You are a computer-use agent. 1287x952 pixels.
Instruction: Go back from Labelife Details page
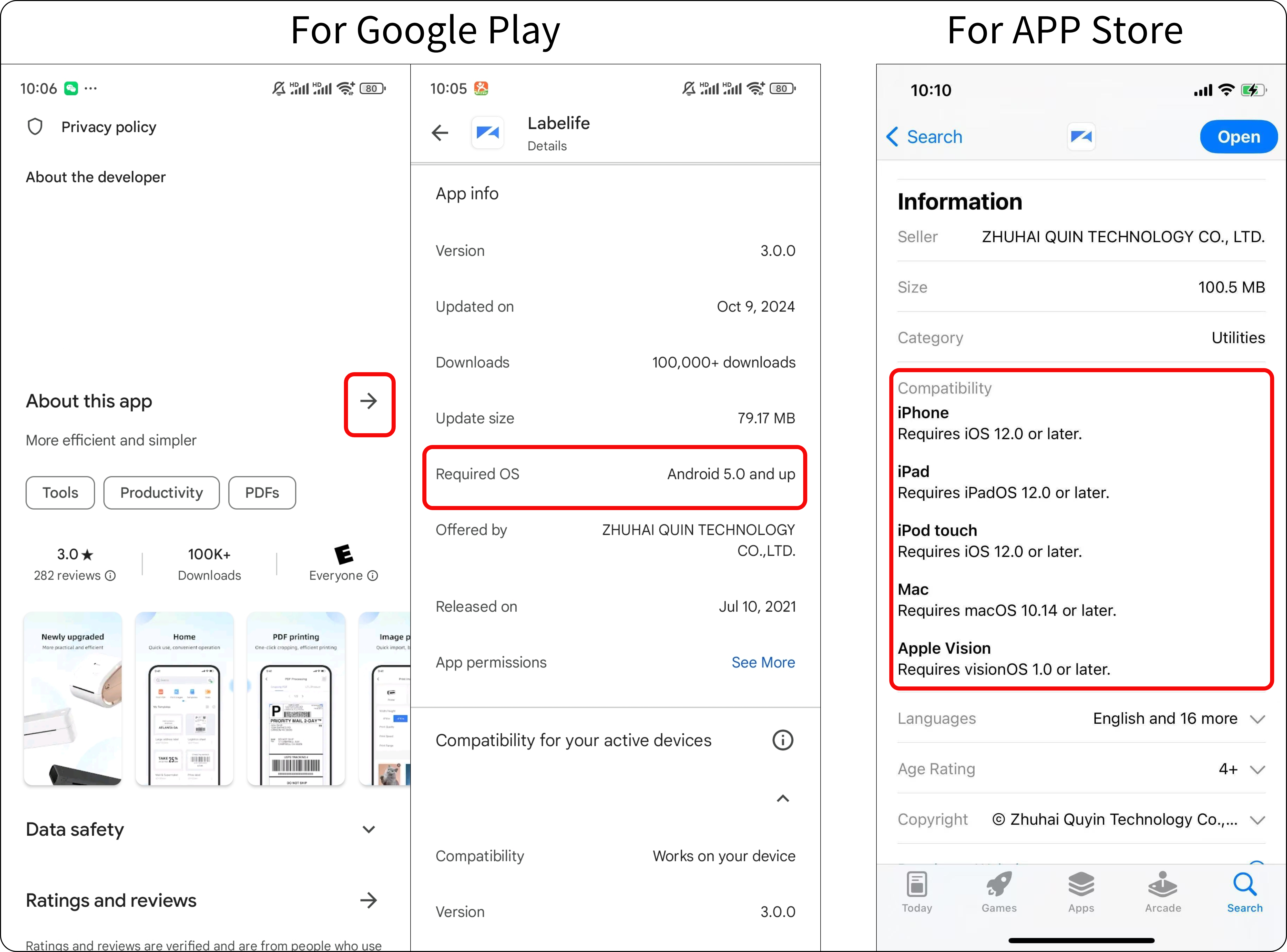click(x=440, y=133)
